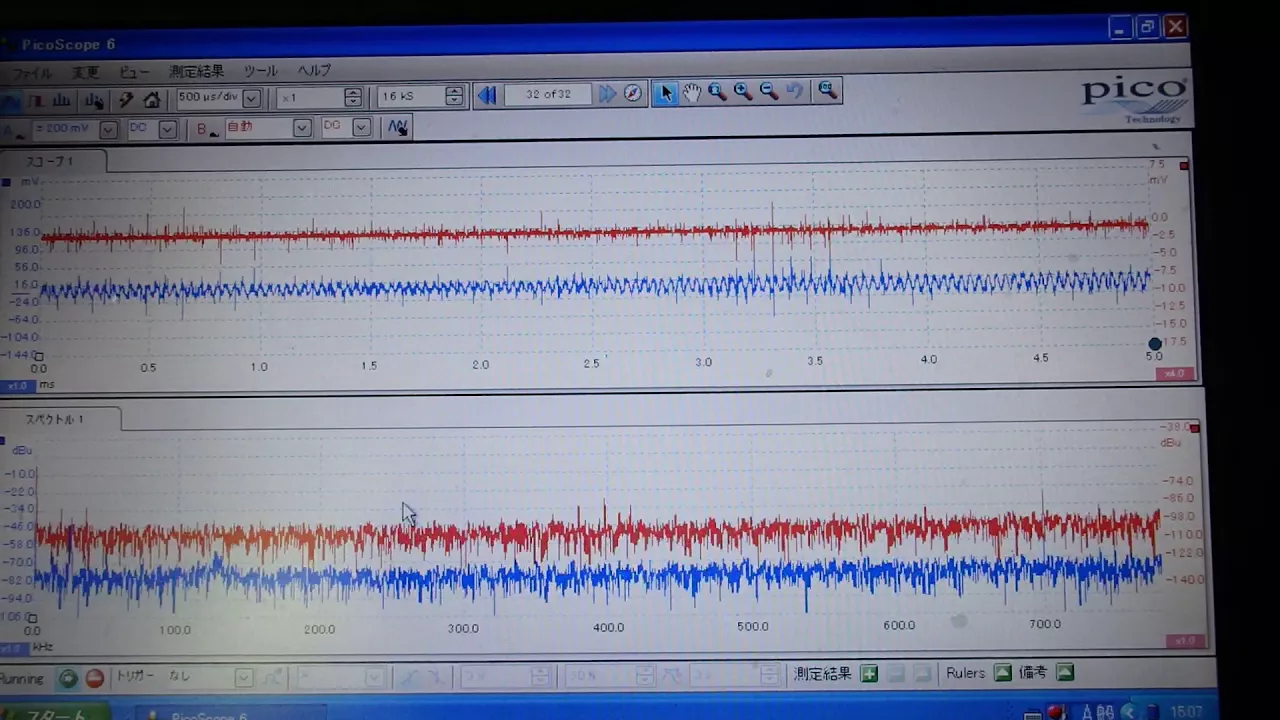
Task: Click red channel B axis marker in scope view
Action: 1184,165
